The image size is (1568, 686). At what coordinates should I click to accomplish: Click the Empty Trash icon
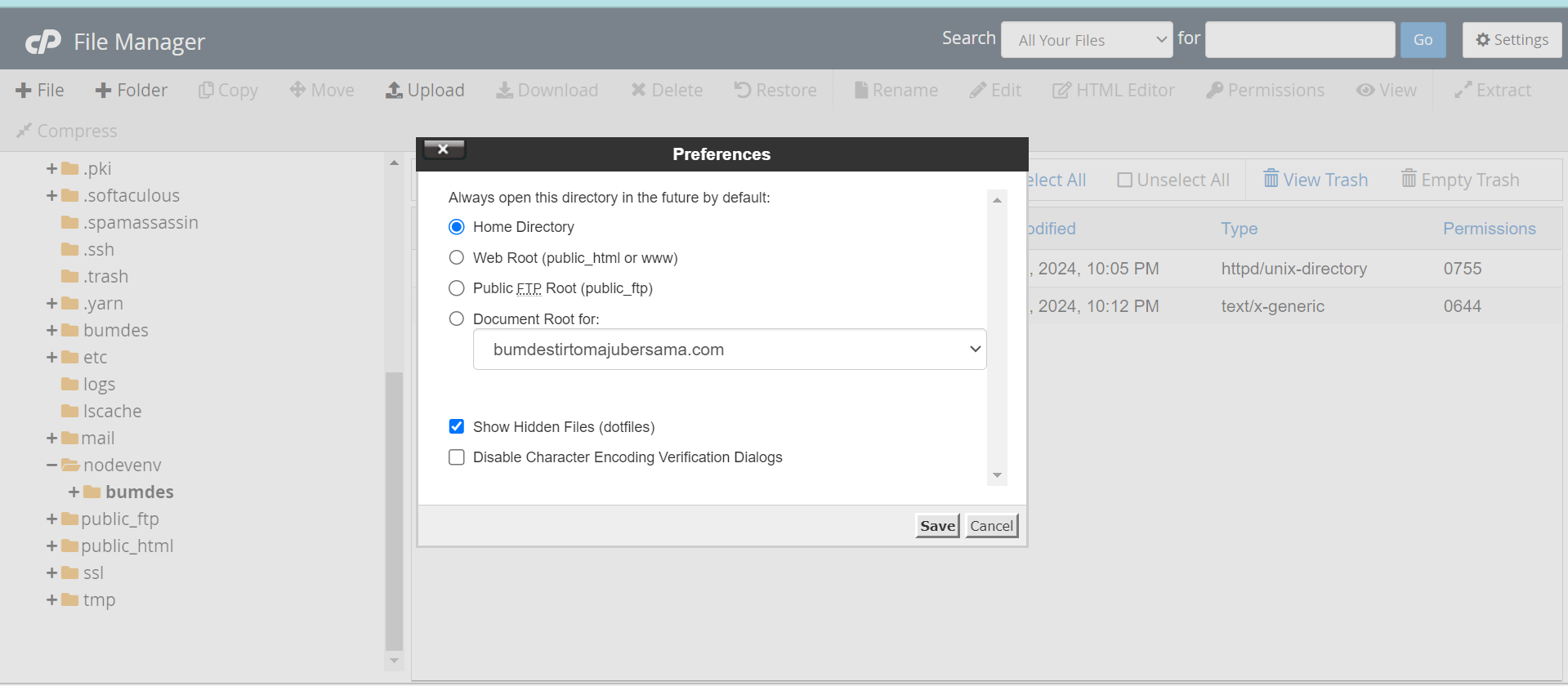(x=1409, y=179)
